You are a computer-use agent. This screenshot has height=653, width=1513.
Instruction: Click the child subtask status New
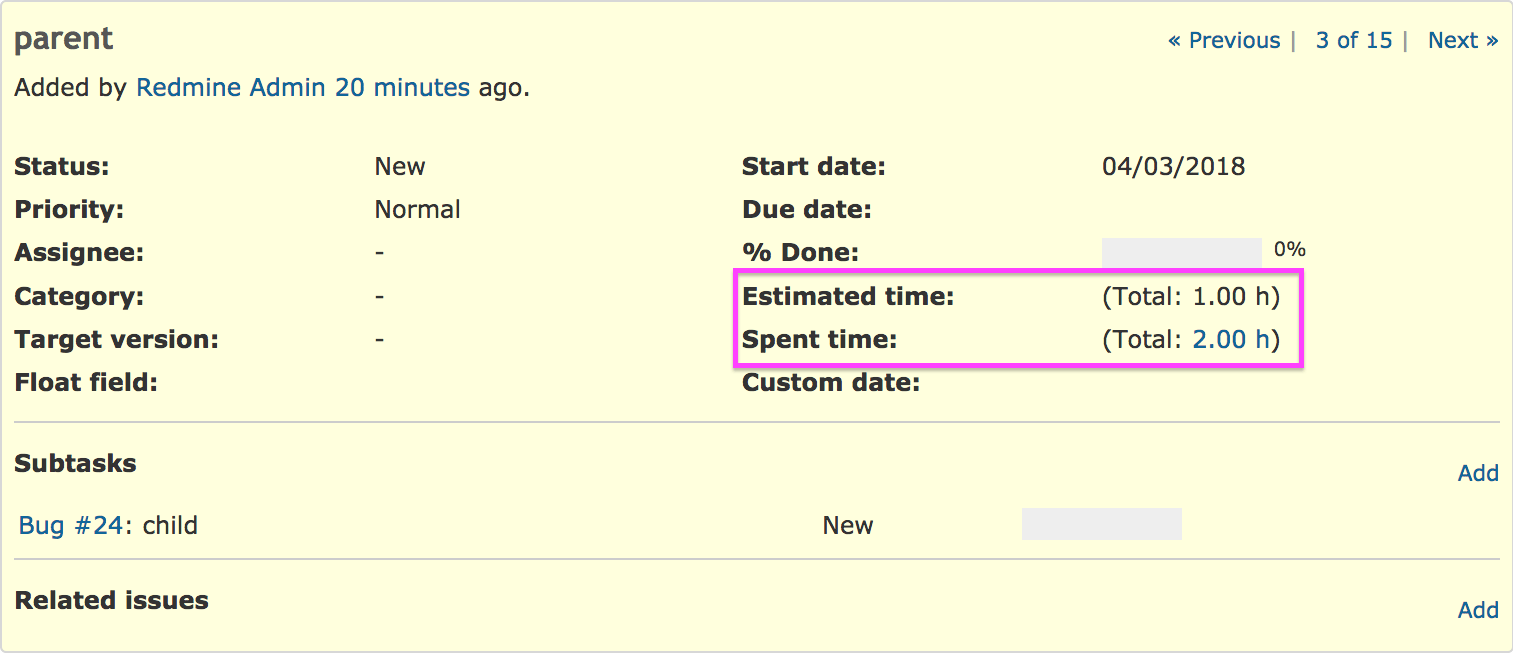pyautogui.click(x=848, y=525)
